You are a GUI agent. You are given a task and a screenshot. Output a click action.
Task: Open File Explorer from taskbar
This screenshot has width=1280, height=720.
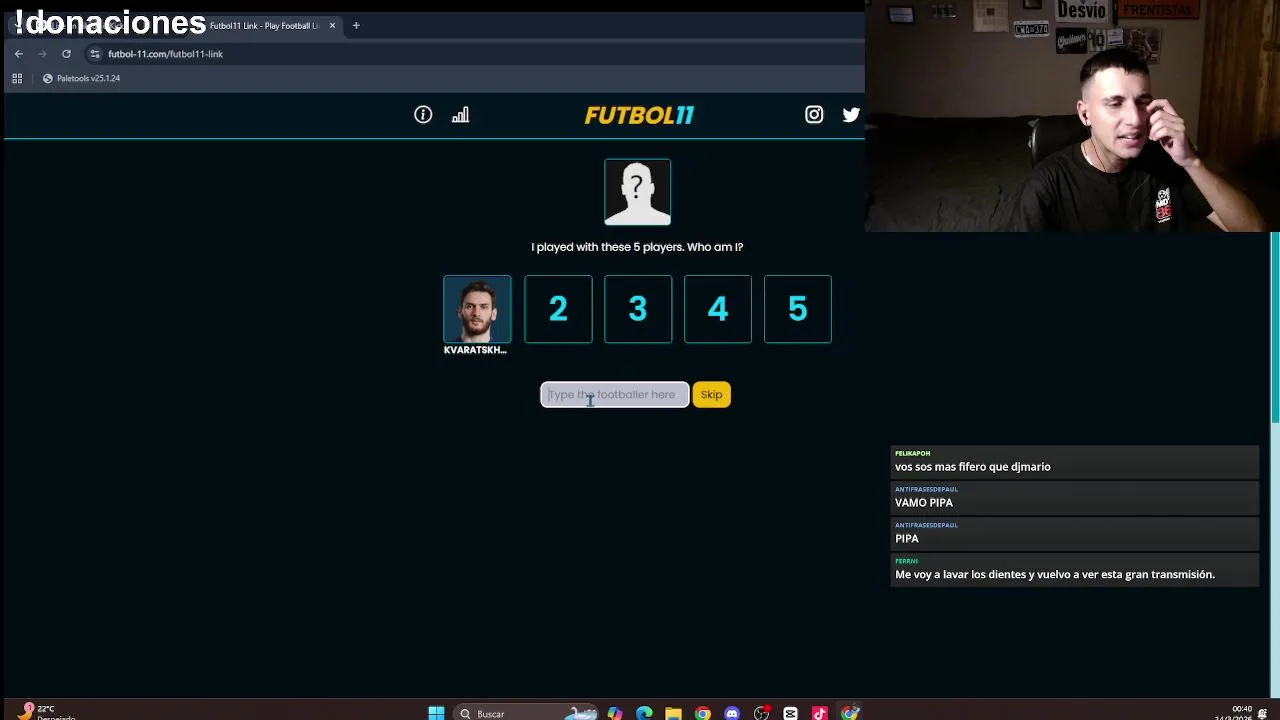point(673,713)
